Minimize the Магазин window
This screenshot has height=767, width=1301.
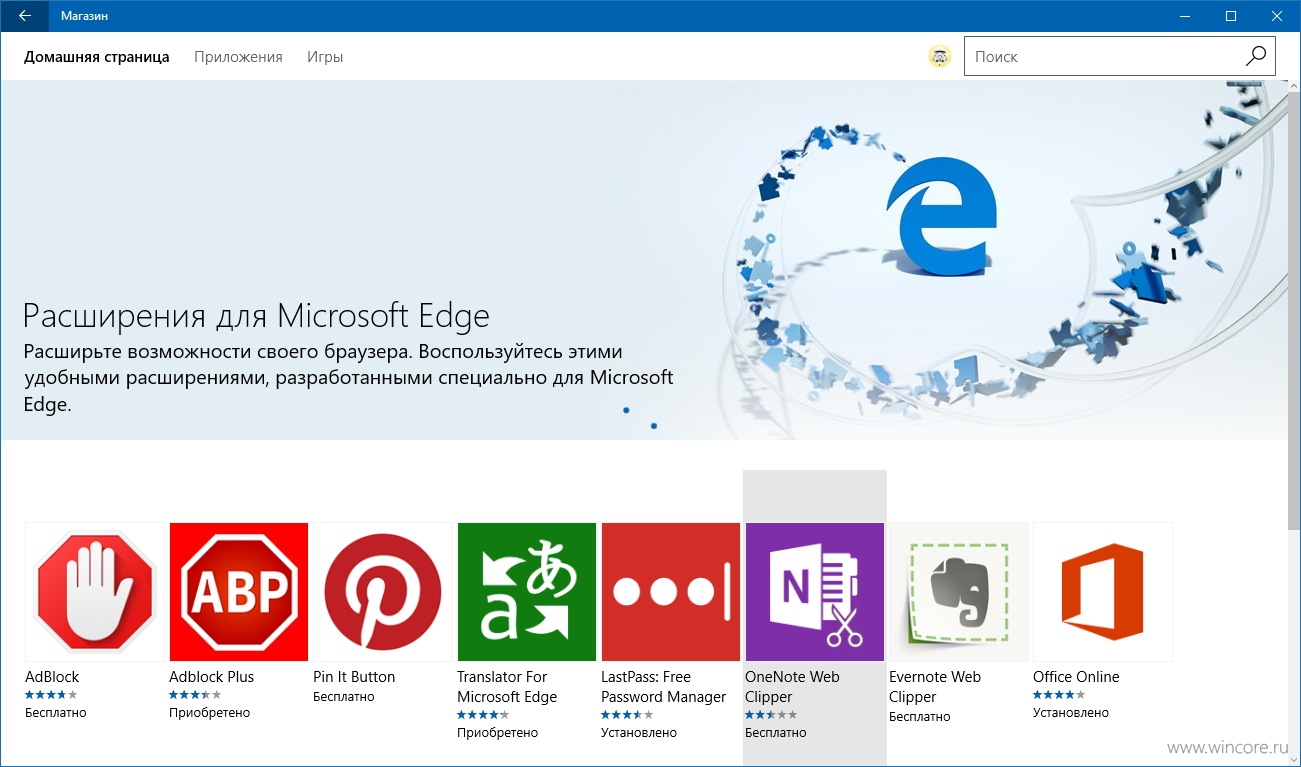[1185, 16]
